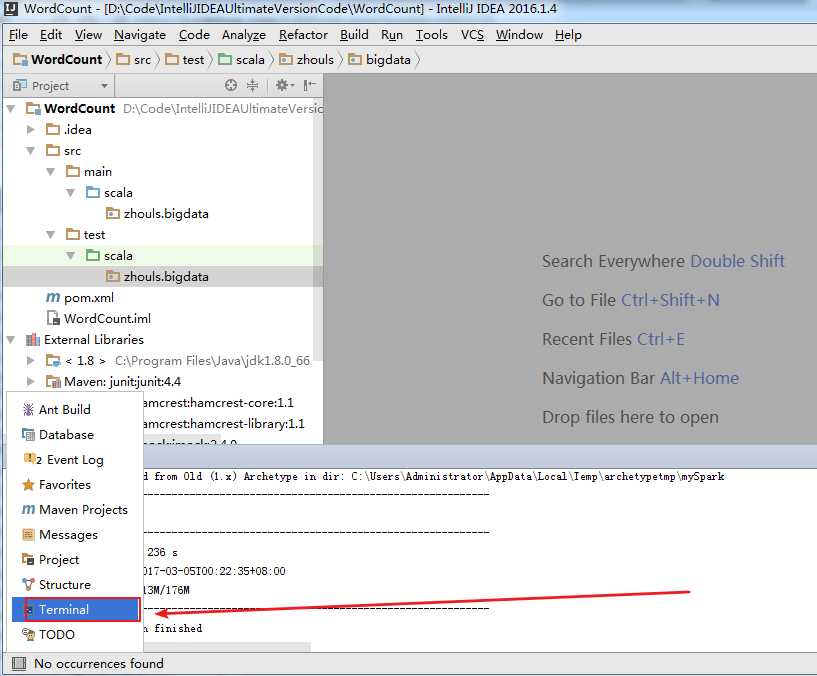This screenshot has height=676, width=817.
Task: Open the Build menu
Action: [x=354, y=35]
